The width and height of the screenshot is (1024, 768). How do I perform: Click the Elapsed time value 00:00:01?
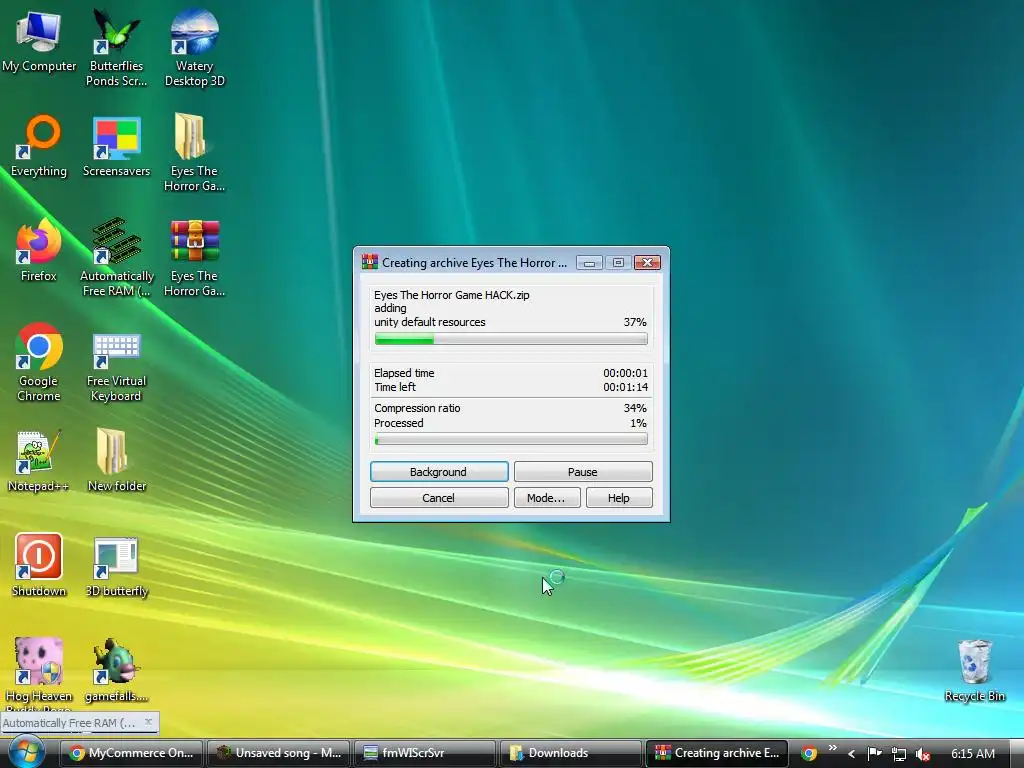[626, 373]
